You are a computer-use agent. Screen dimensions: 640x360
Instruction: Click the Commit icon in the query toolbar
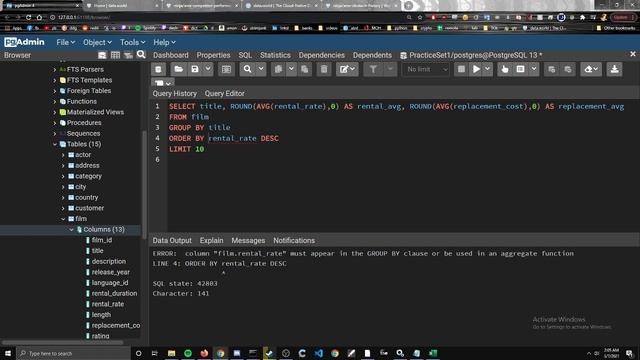(551, 69)
